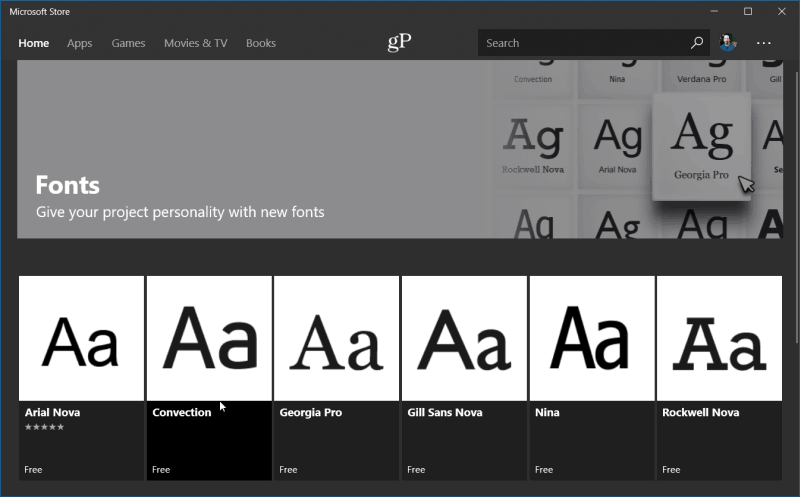The width and height of the screenshot is (800, 497).
Task: Switch to the Apps tab
Action: [80, 43]
